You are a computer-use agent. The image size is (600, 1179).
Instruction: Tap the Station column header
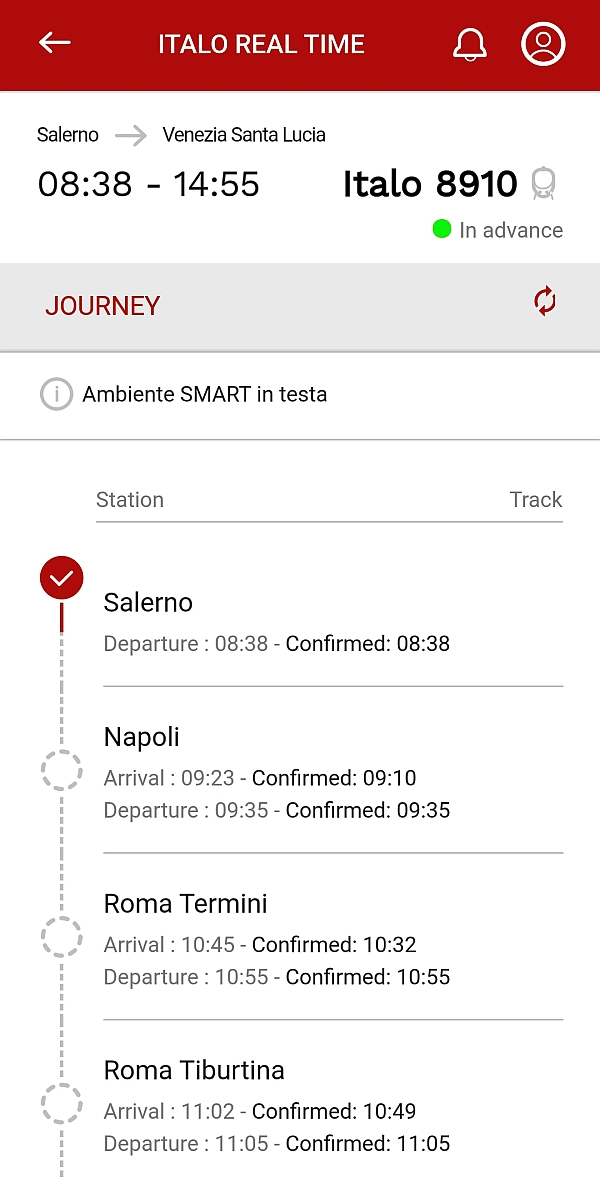click(x=130, y=500)
